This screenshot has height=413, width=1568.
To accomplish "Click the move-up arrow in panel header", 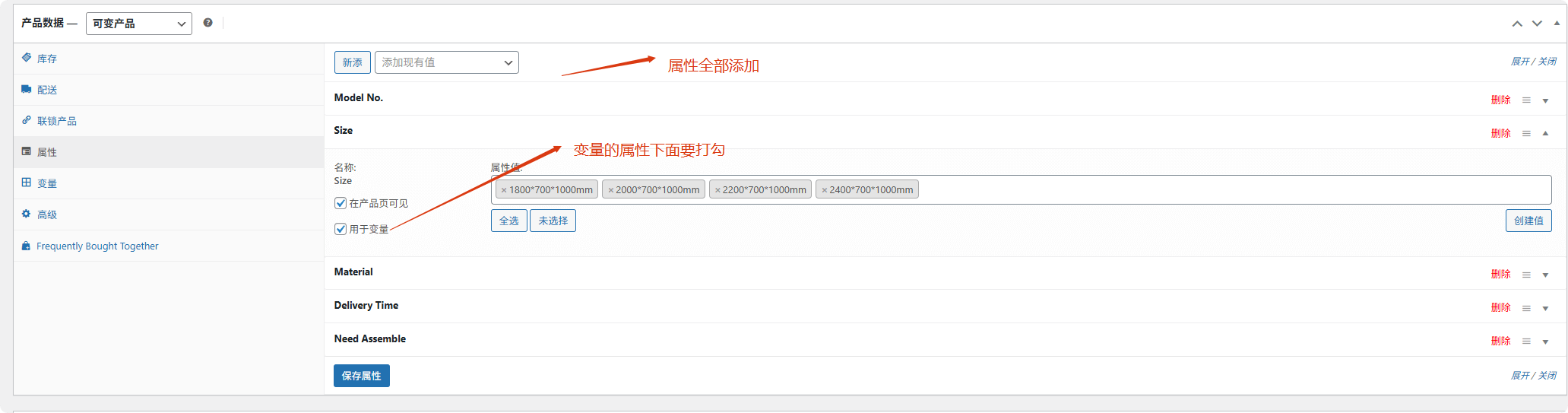I will point(1517,24).
